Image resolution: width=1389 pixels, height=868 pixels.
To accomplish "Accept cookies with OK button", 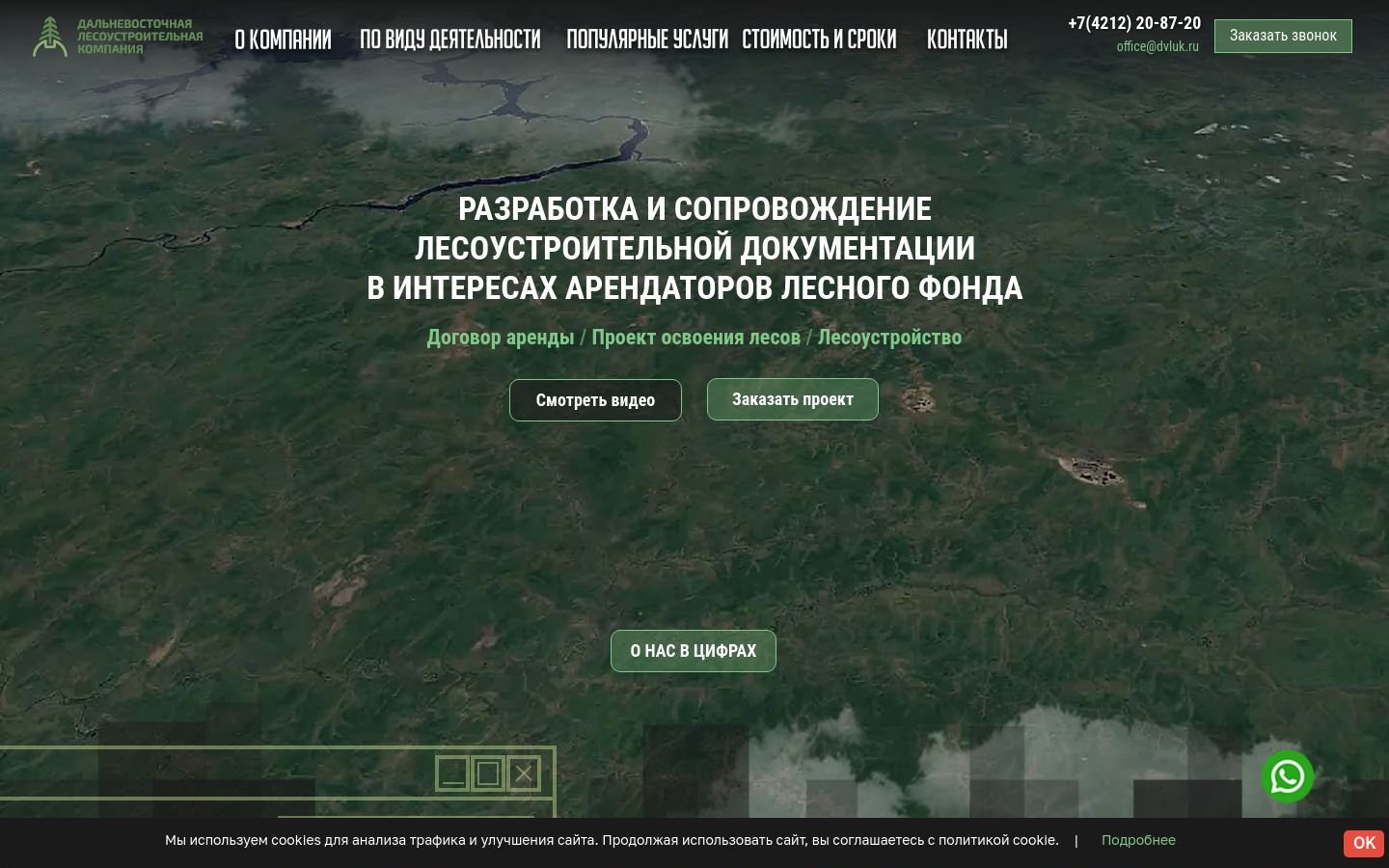I will [x=1364, y=843].
